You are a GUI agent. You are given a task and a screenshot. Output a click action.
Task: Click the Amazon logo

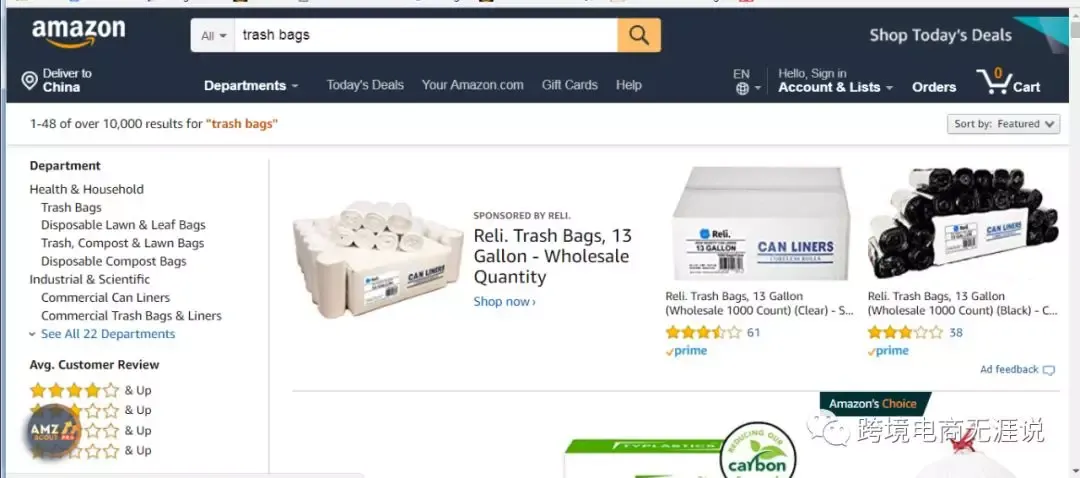[x=79, y=34]
